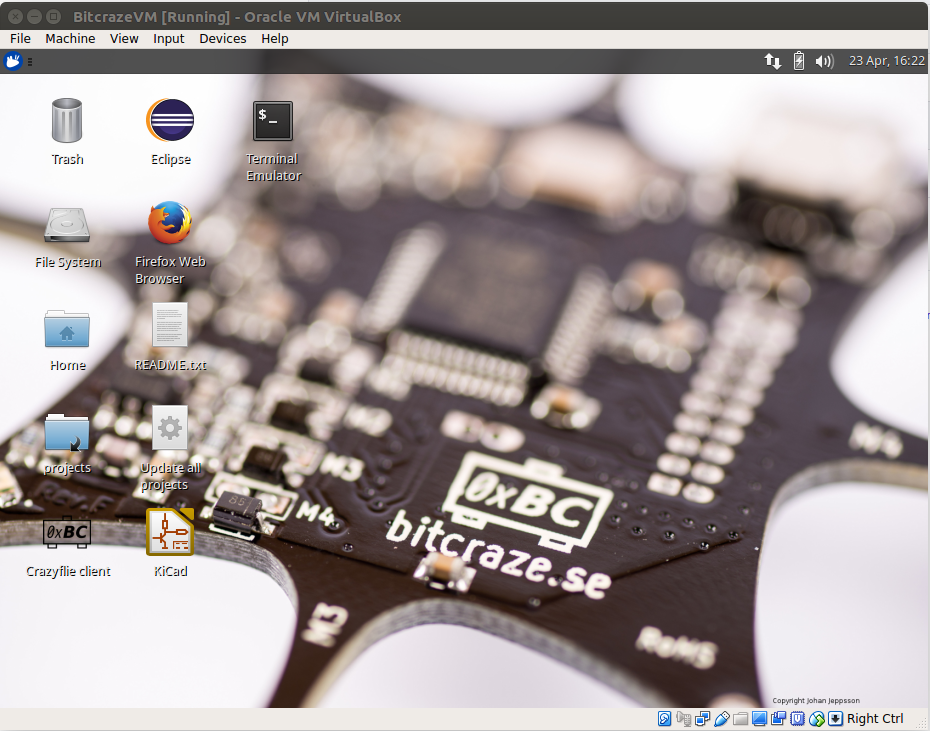Viewport: 930px width, 731px height.
Task: Open the Input menu
Action: [168, 39]
